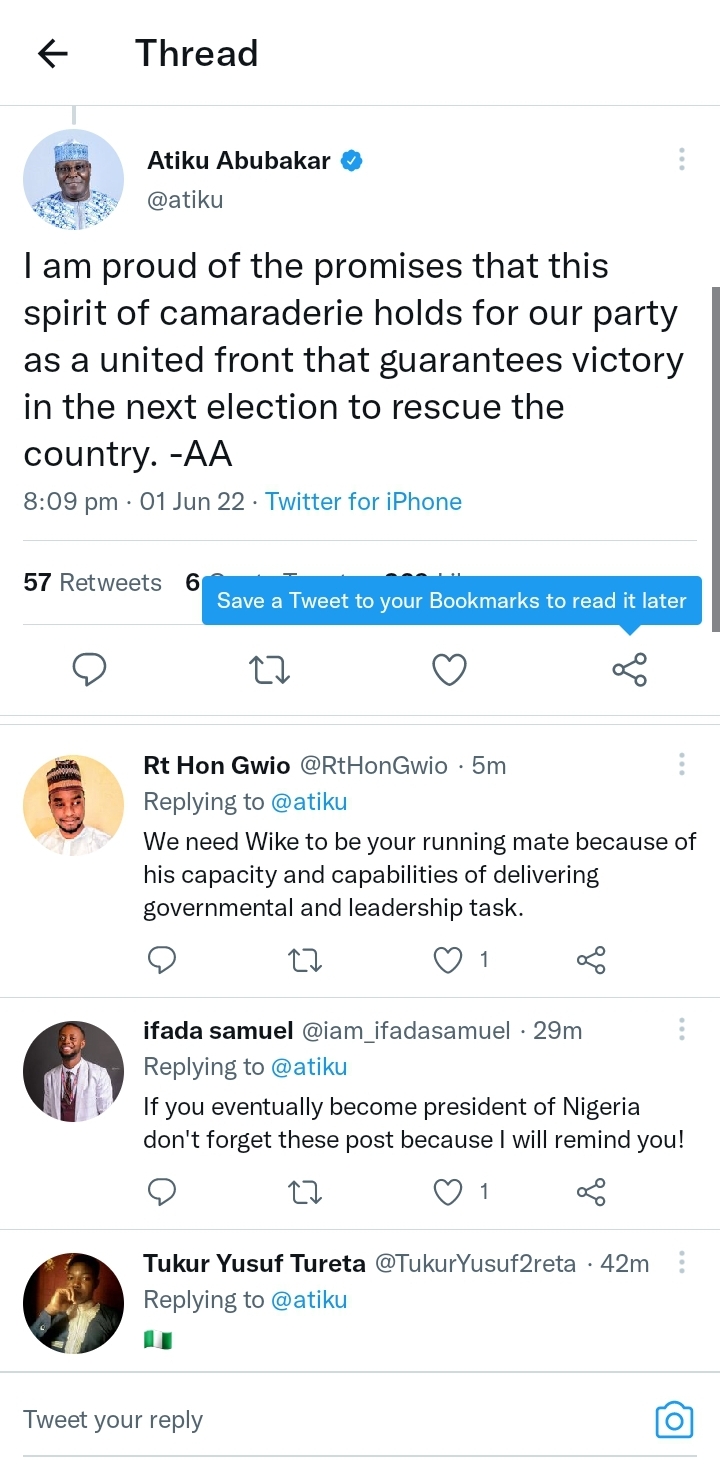Open more options on Rt Hon Gwio's reply
Image resolution: width=720 pixels, height=1466 pixels.
[x=681, y=765]
